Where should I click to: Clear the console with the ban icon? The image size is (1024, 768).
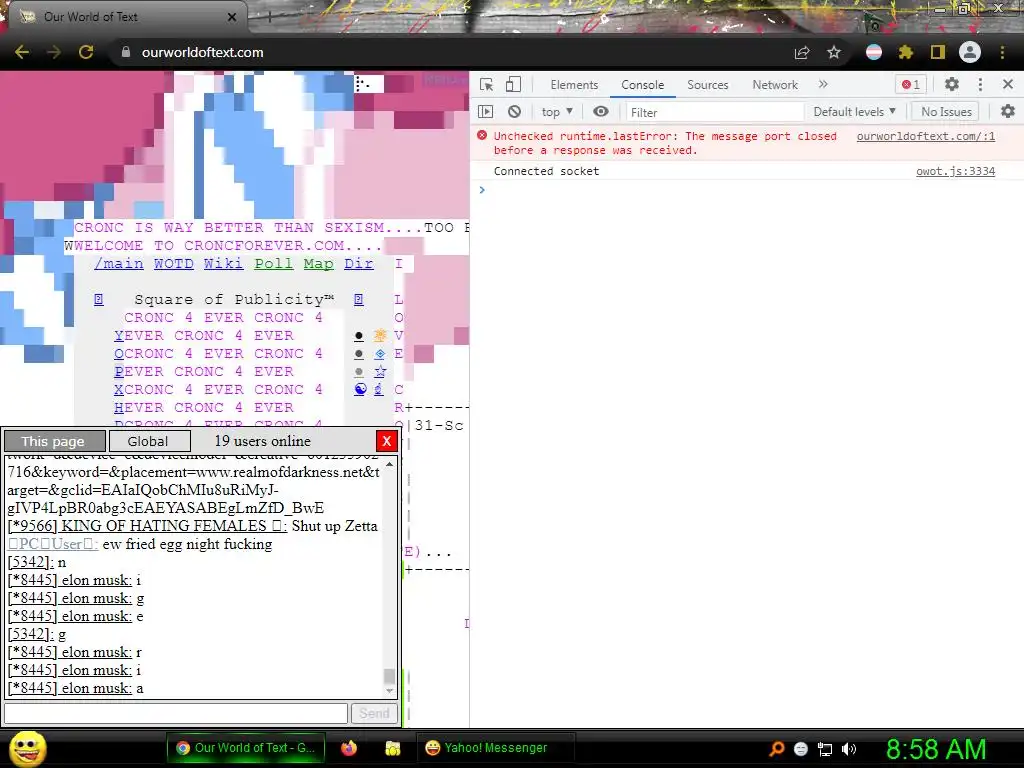click(x=515, y=112)
